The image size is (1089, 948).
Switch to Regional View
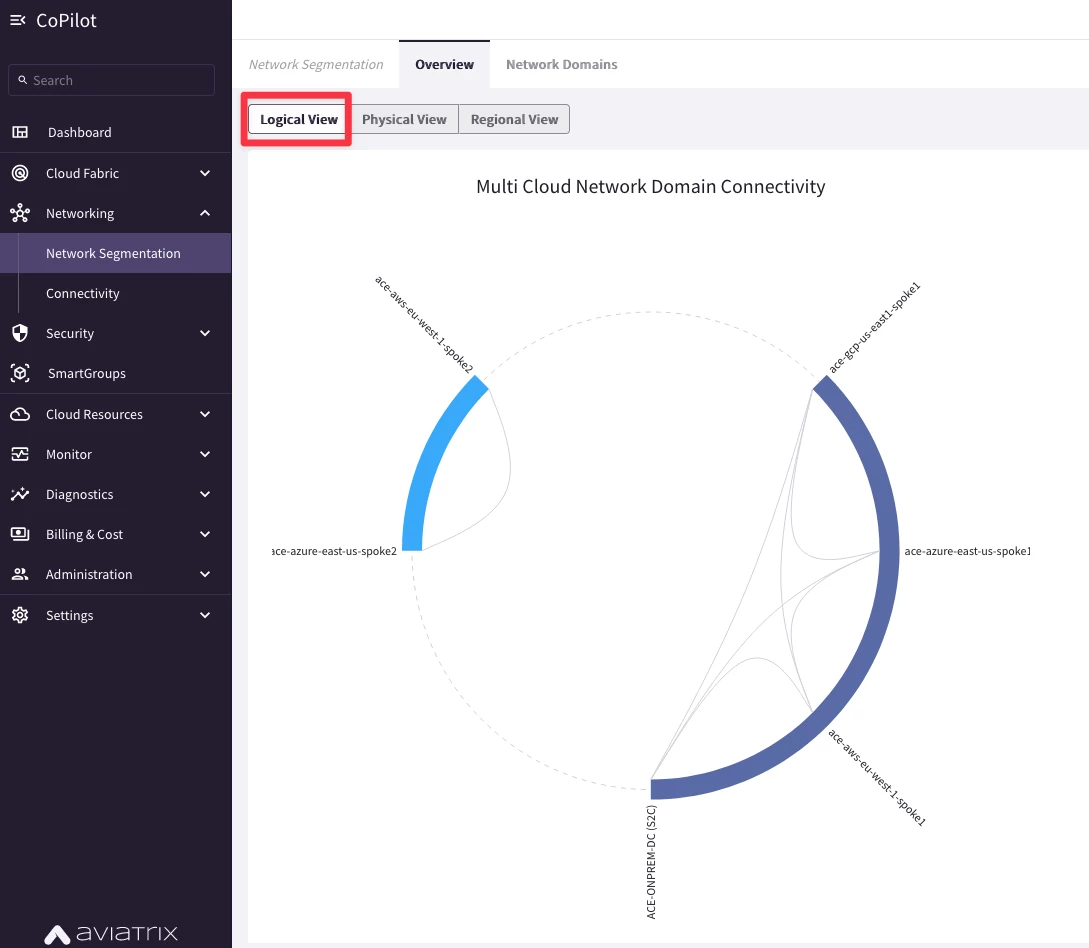click(515, 119)
